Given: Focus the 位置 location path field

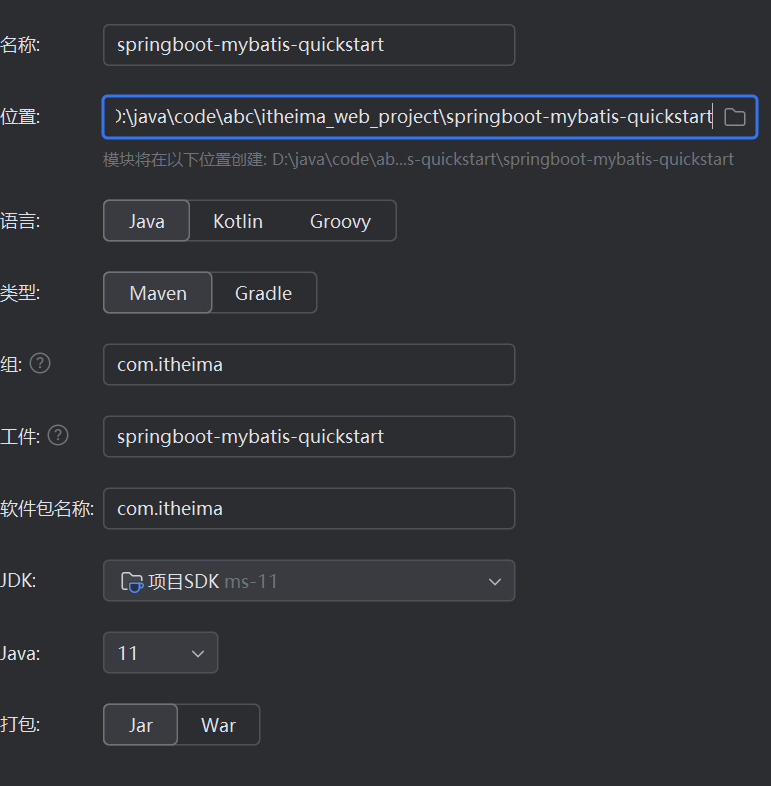Looking at the screenshot, I should point(410,117).
